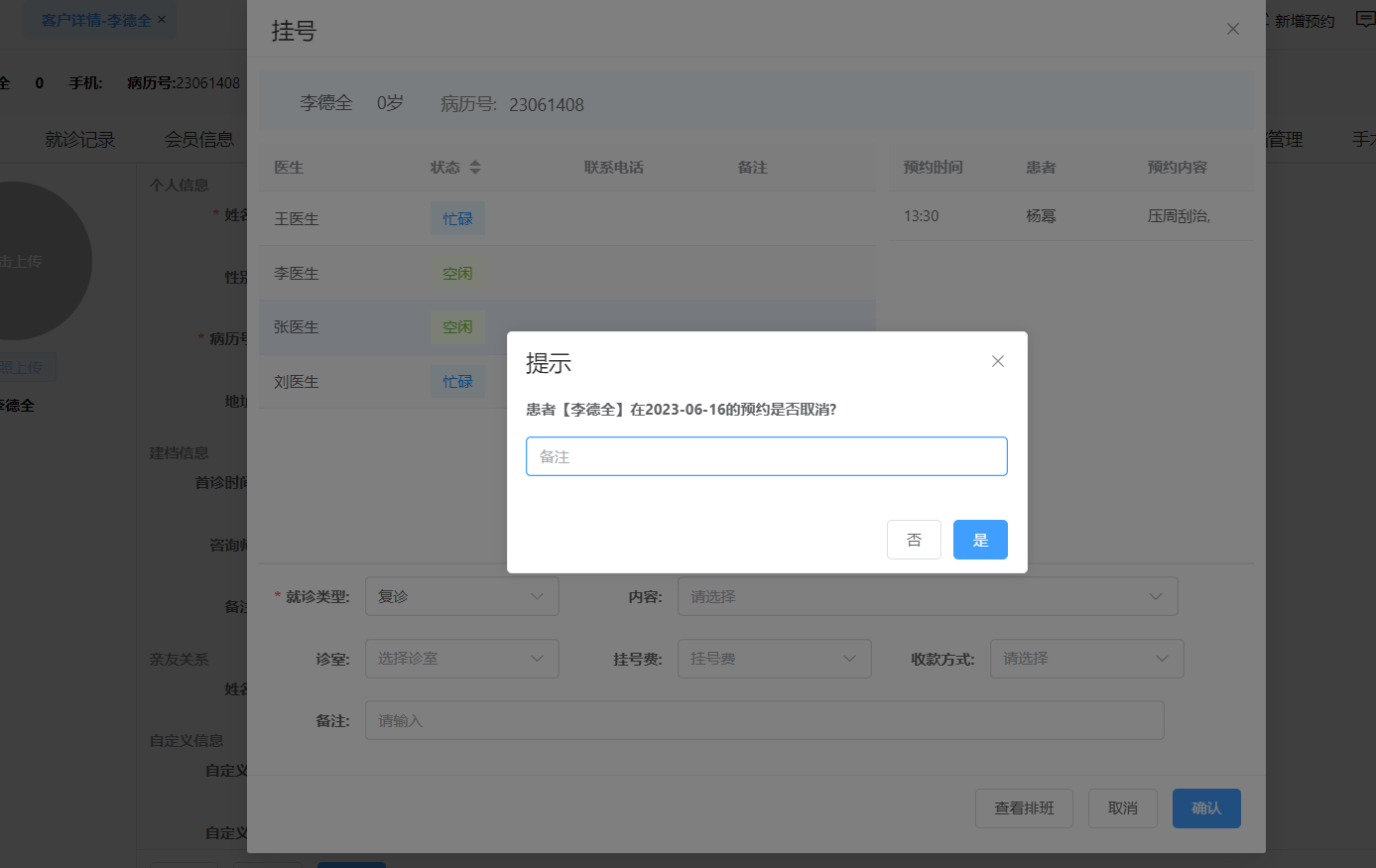Image resolution: width=1376 pixels, height=868 pixels.
Task: Select 张医生 row in doctor list
Action: pos(566,327)
